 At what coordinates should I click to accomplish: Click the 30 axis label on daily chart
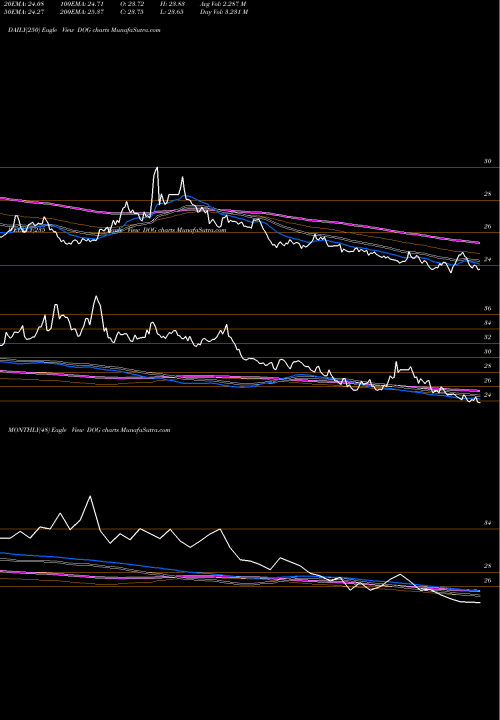[x=488, y=162]
